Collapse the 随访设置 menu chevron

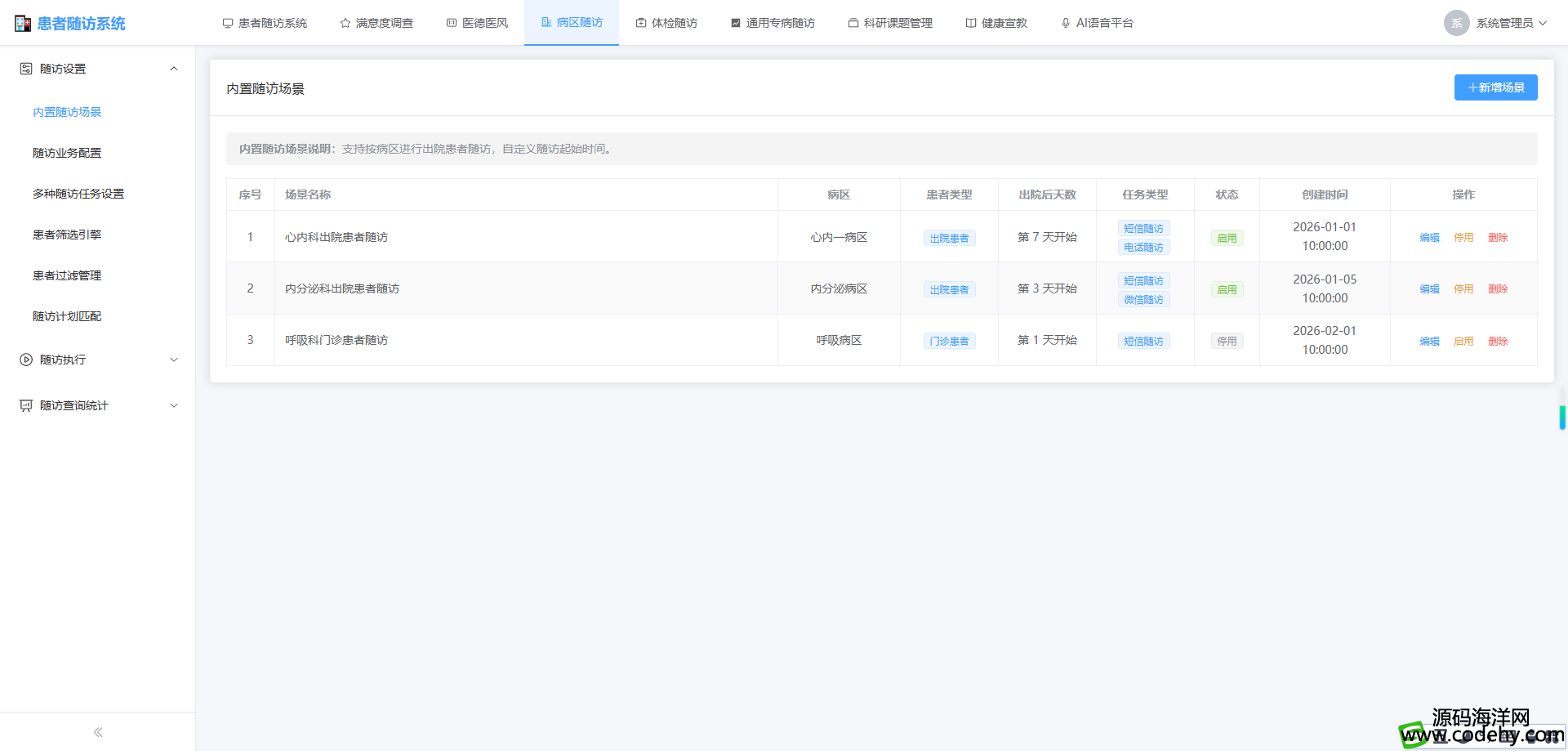click(x=173, y=69)
